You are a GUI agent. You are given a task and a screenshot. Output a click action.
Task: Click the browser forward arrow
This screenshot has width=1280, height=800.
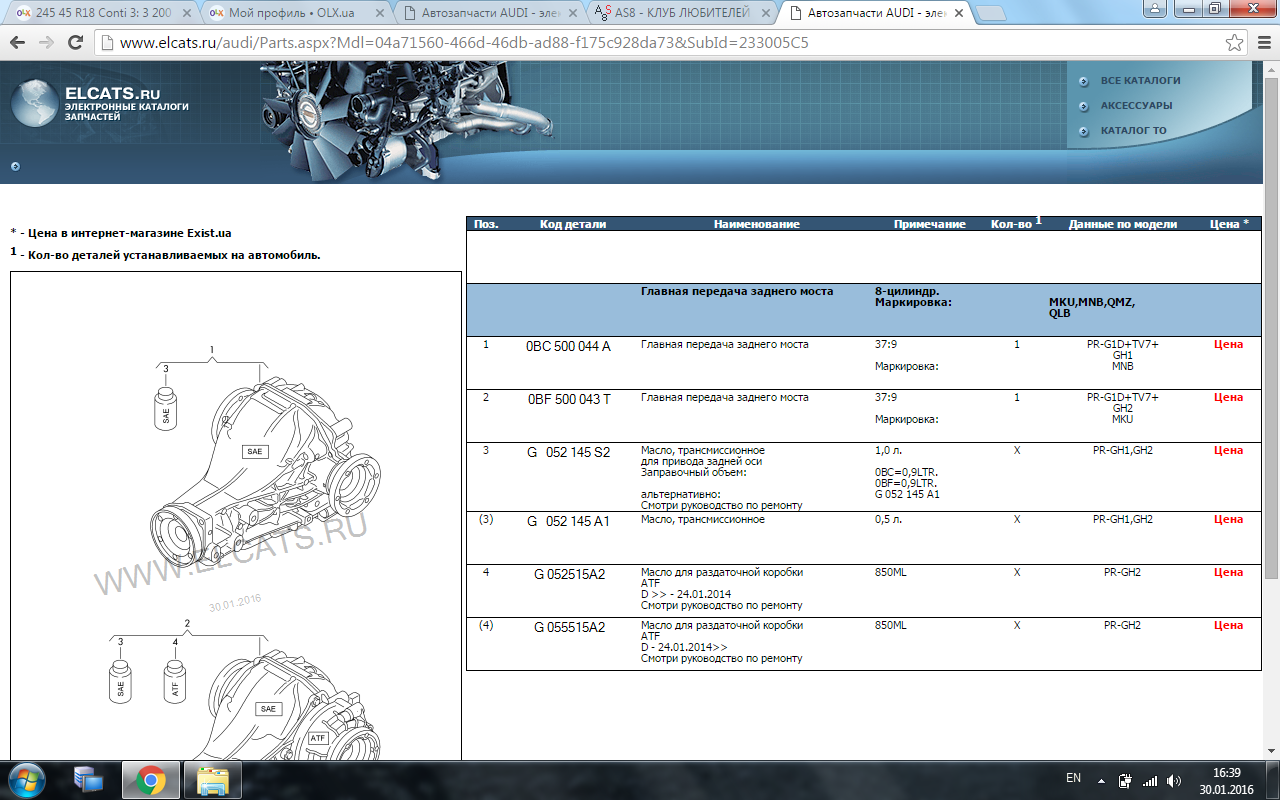coord(46,43)
